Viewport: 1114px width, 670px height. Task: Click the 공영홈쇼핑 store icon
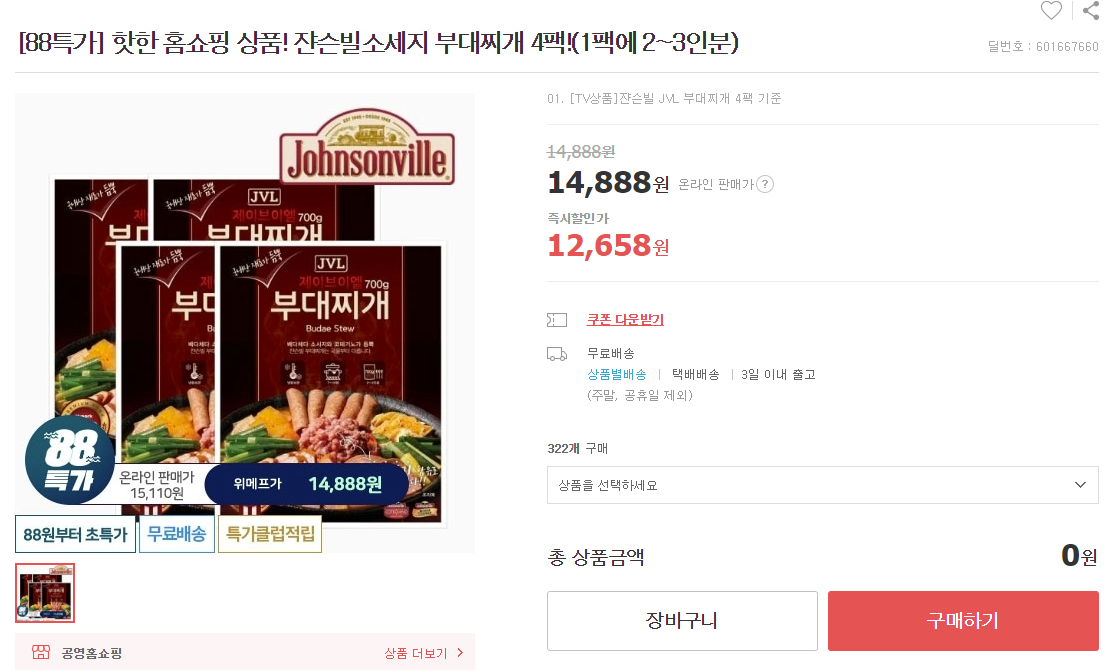[x=41, y=652]
